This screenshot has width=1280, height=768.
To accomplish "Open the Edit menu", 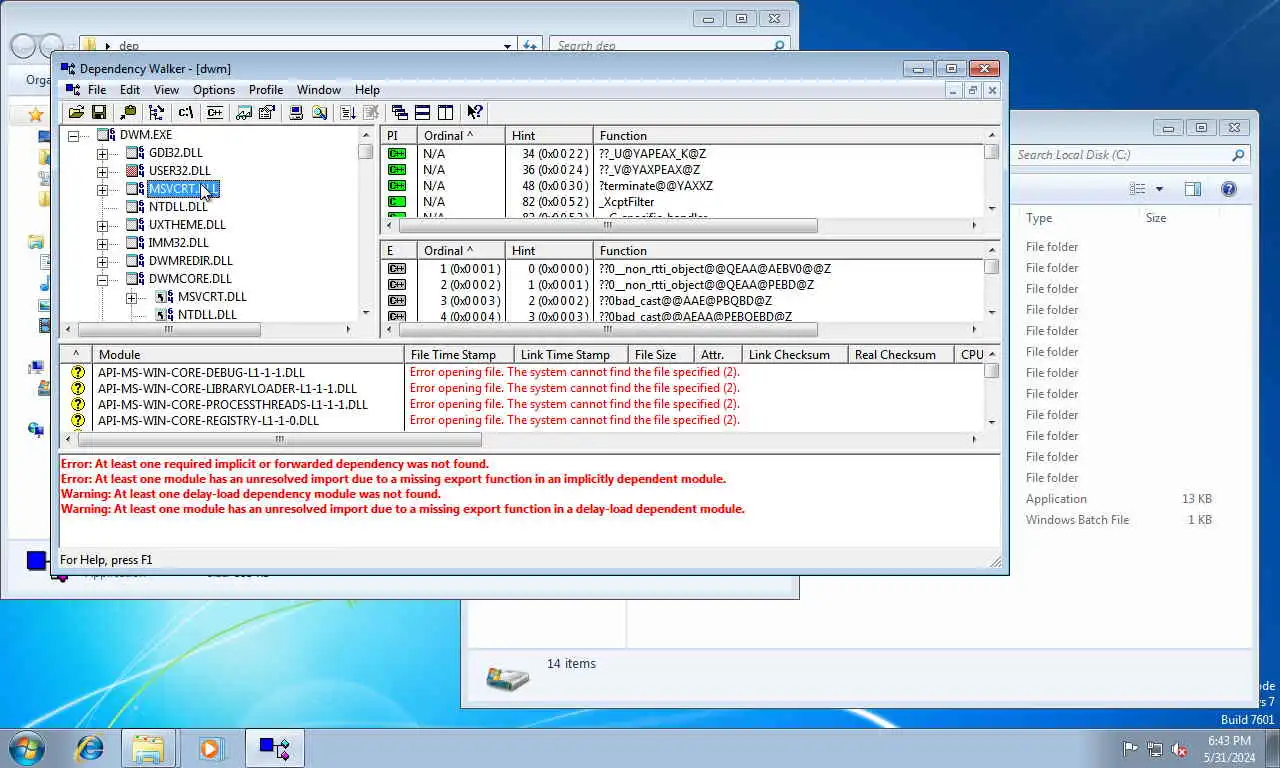I will click(x=130, y=90).
